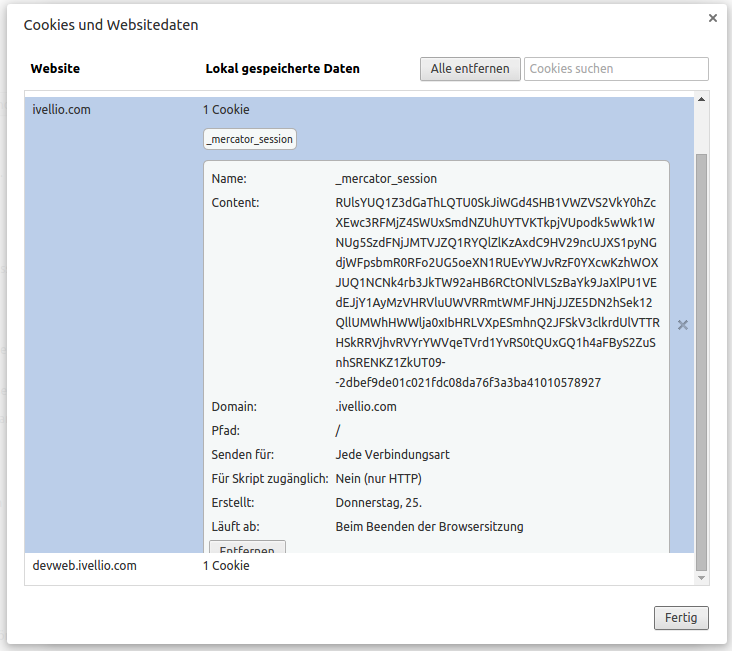Click the Entfernen button below cookie details
This screenshot has height=651, width=732.
(x=247, y=548)
